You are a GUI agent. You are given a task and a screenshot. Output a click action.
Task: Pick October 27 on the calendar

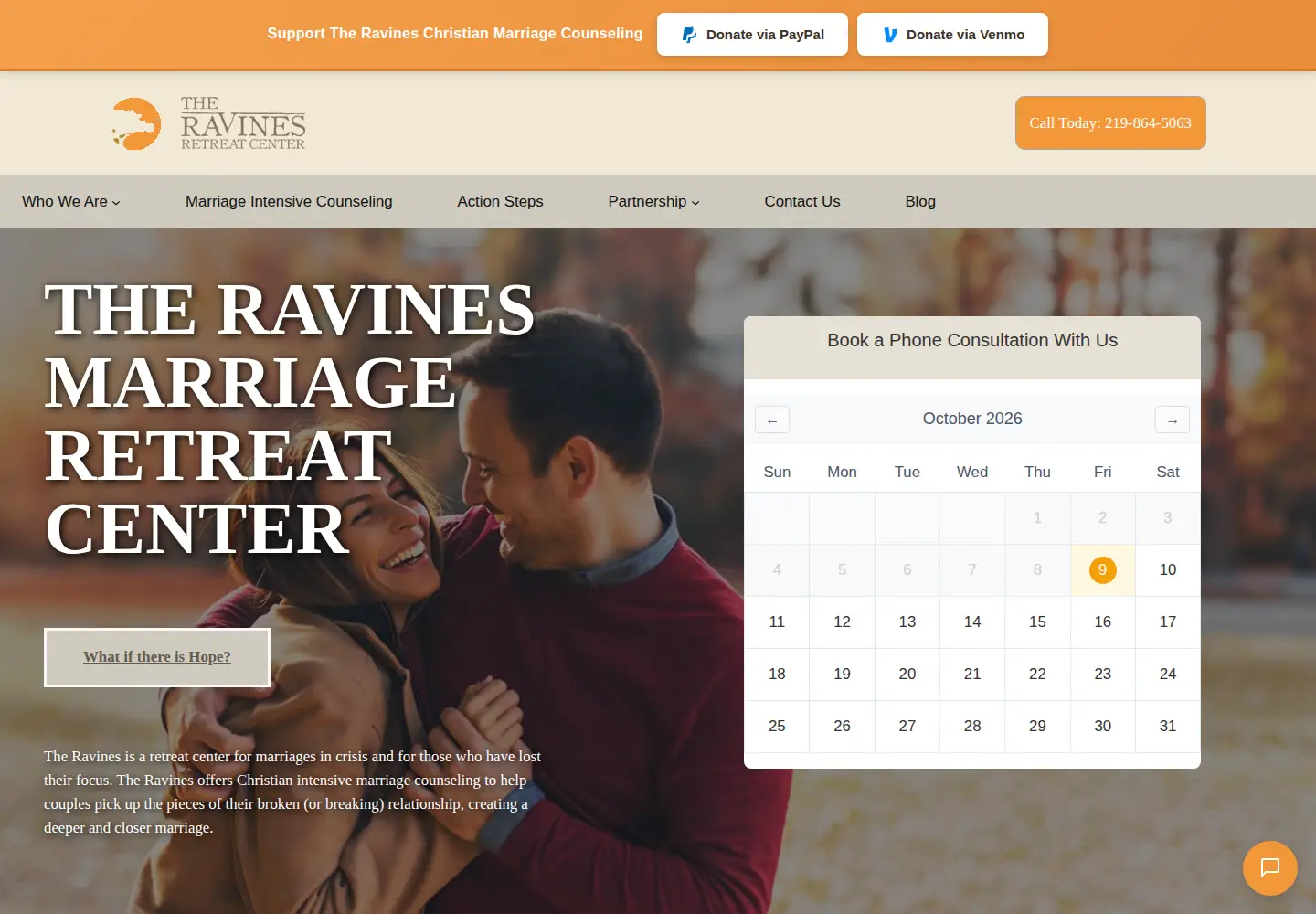907,727
